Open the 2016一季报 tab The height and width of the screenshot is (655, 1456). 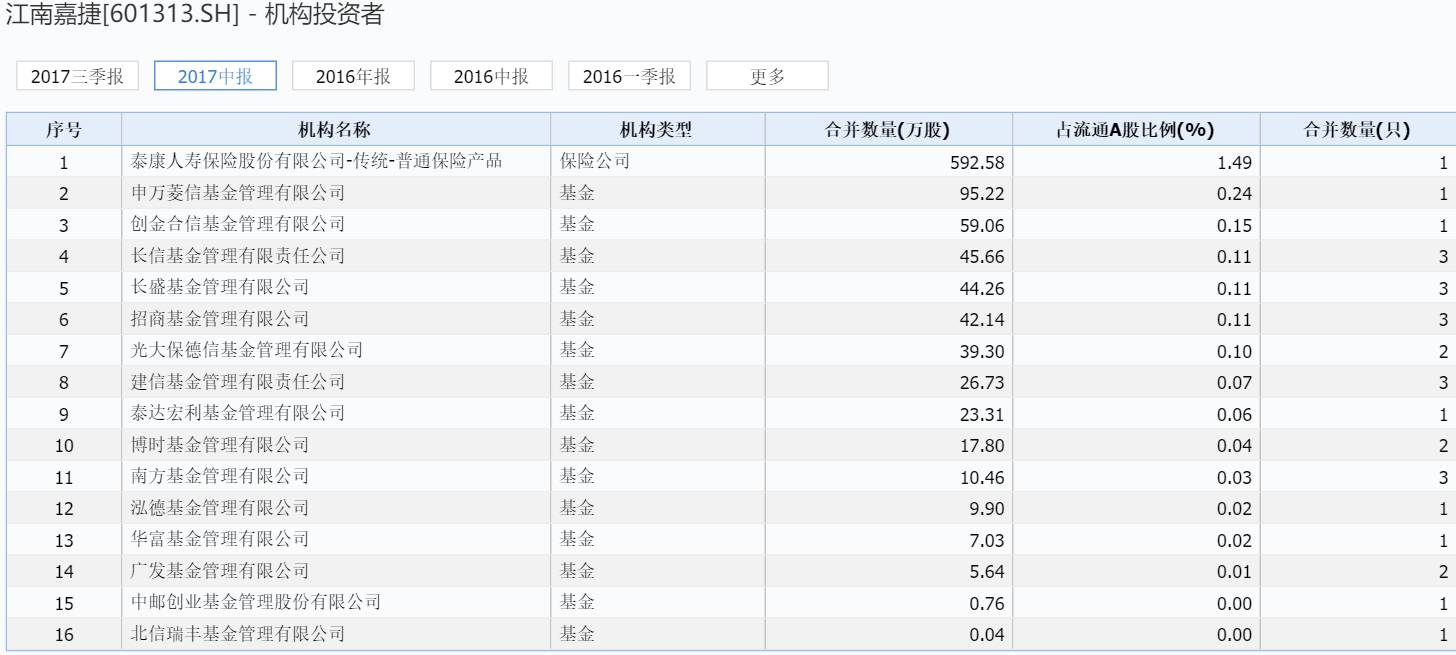(629, 76)
